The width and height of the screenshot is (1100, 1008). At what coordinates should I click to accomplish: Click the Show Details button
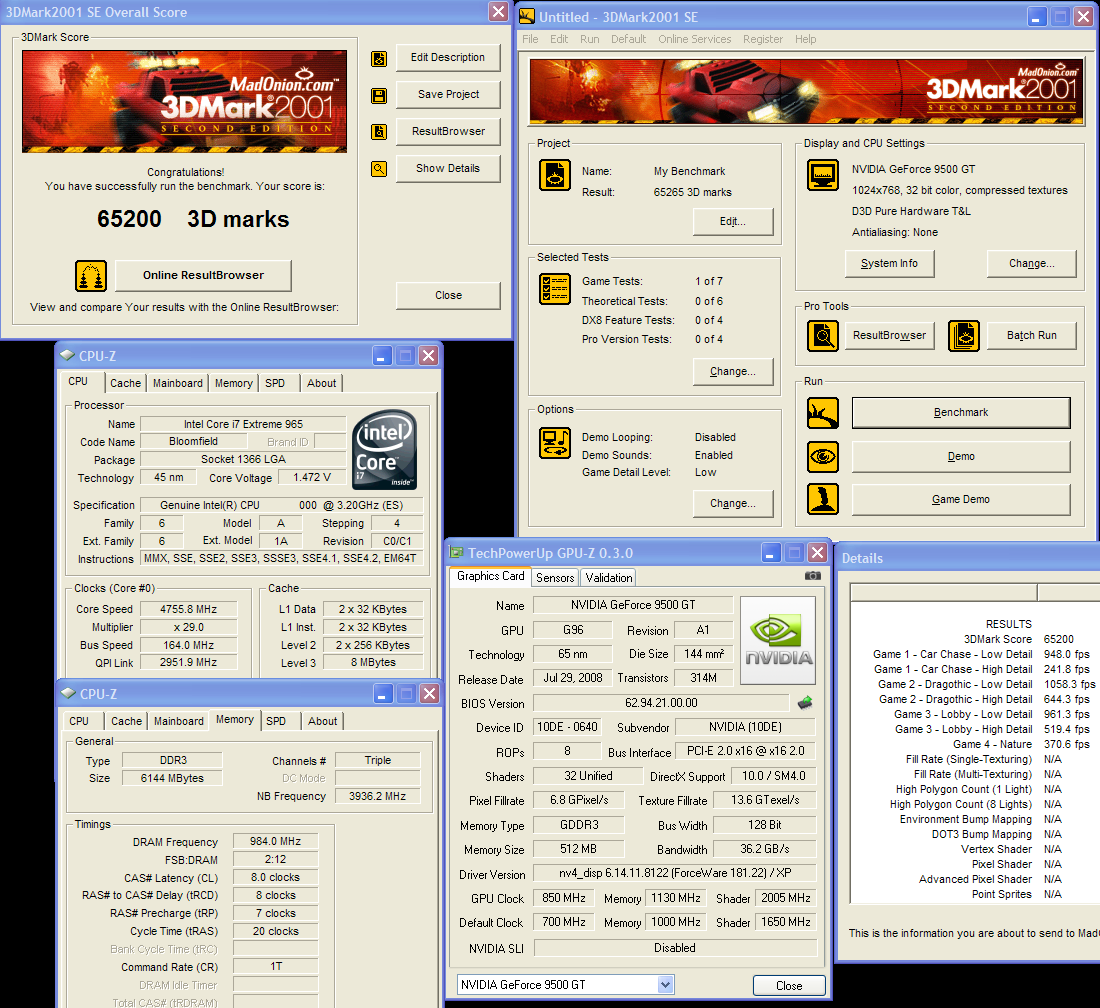(448, 168)
